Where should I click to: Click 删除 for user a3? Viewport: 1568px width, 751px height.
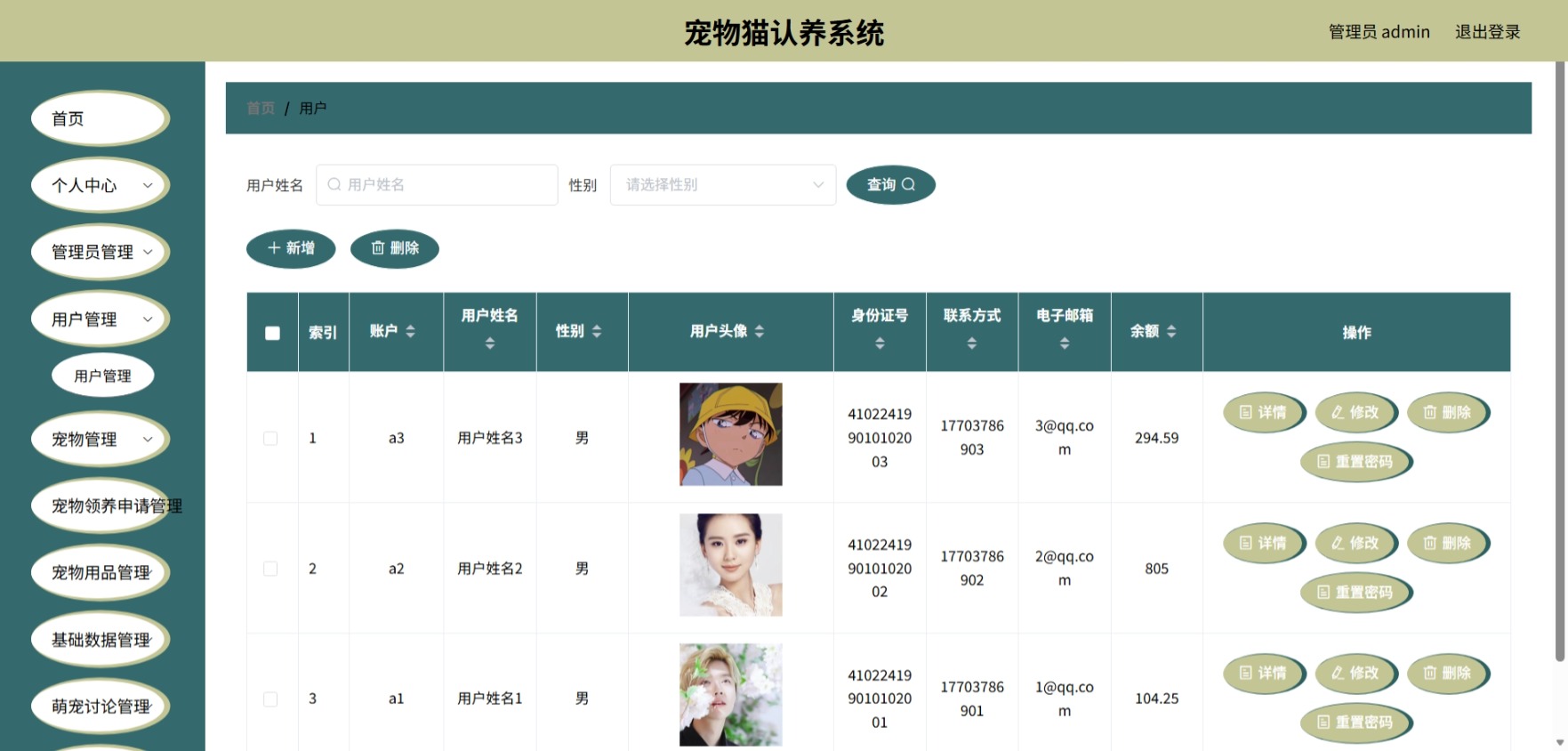click(x=1448, y=412)
